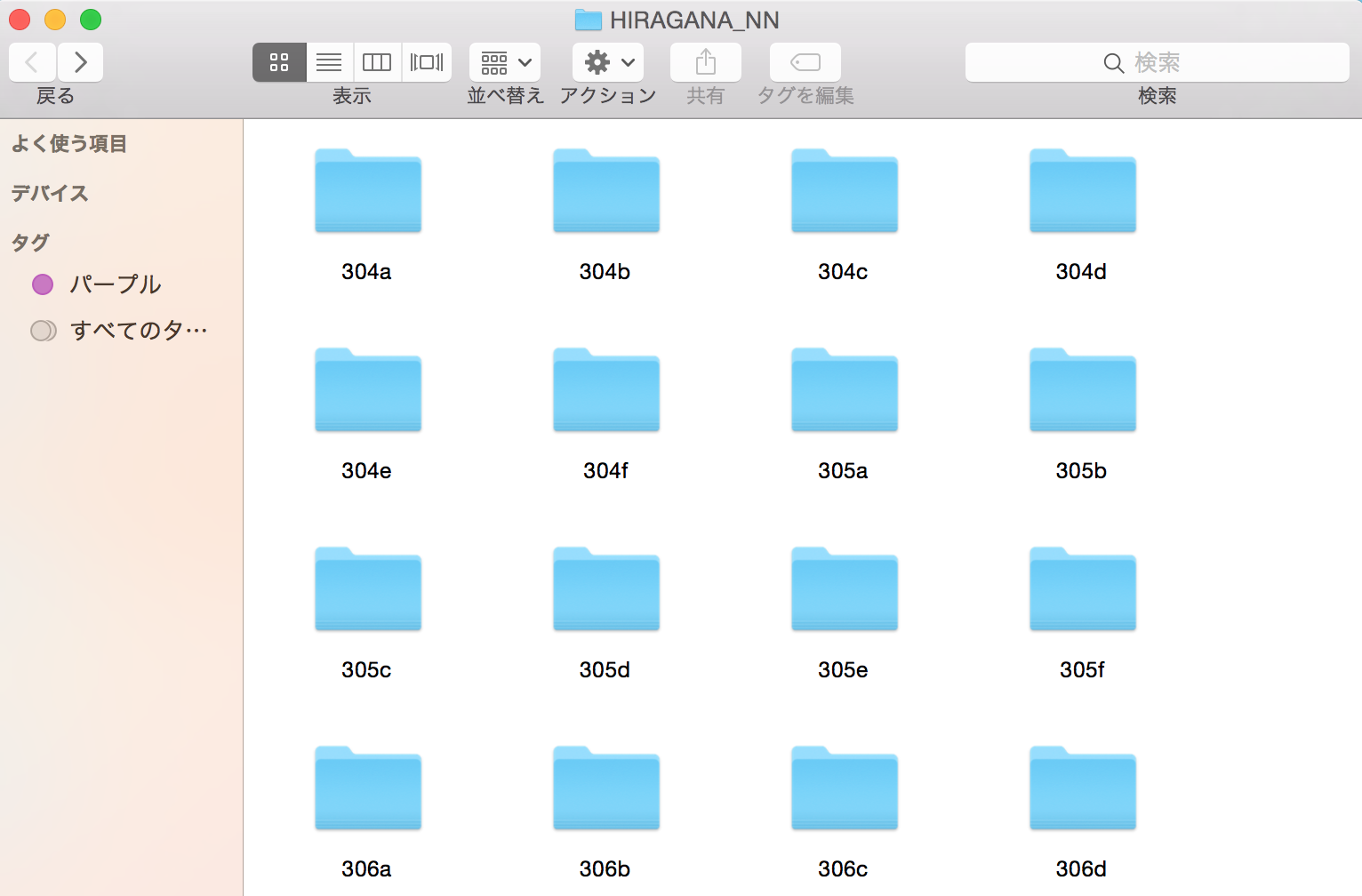
Task: Open the 並べ替え sort dropdown
Action: 504,62
